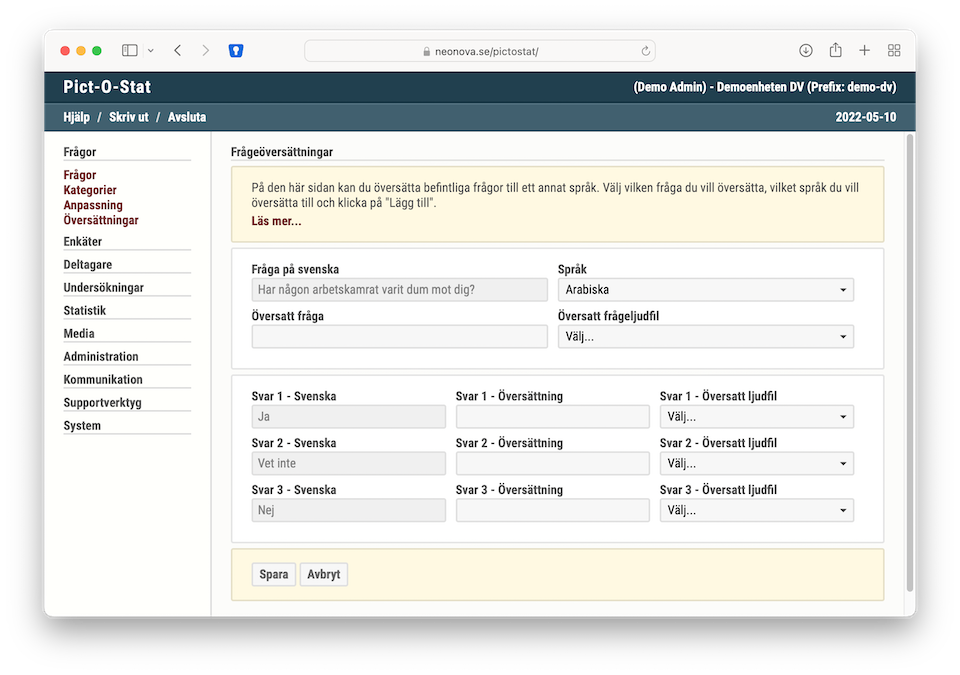
Task: Click the Svar 2 Översättning input field
Action: pos(552,464)
